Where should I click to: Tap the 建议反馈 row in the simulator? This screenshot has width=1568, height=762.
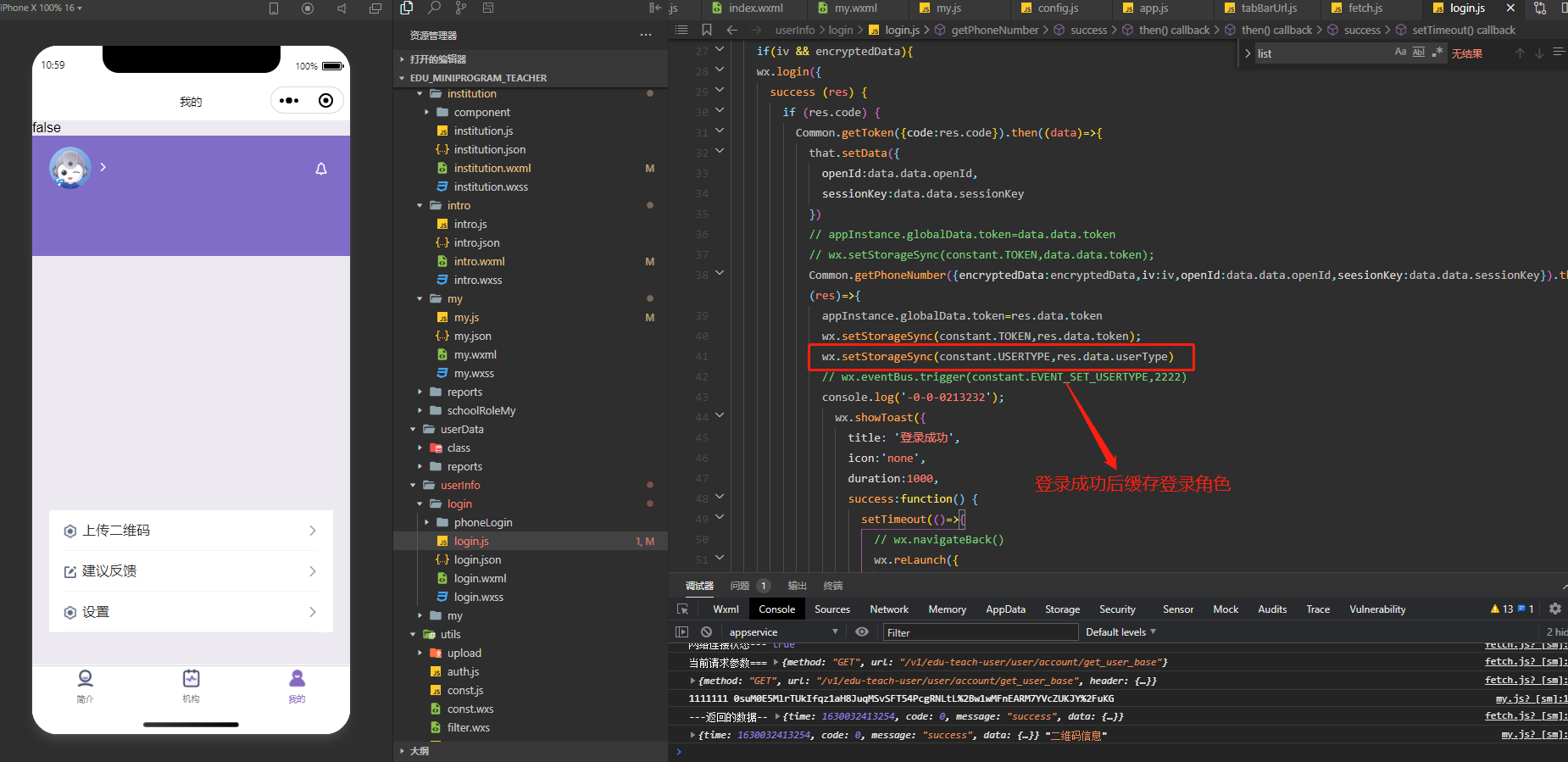[x=191, y=571]
